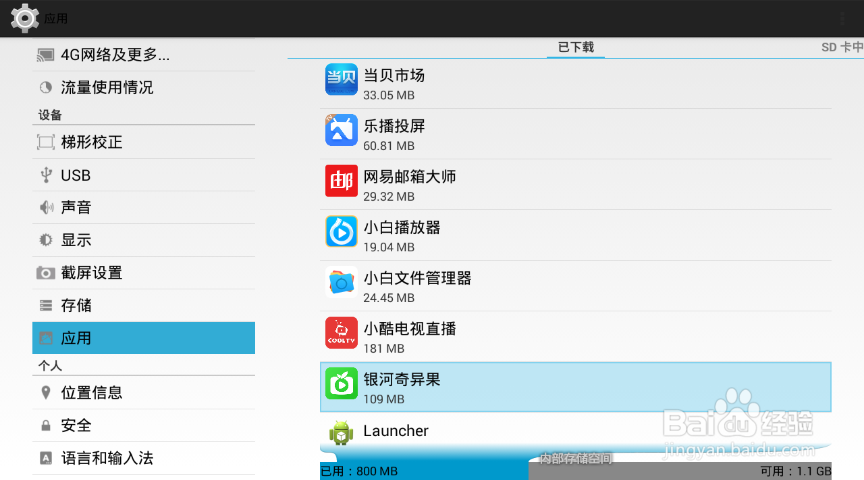Screen dimensions: 864x480
Task: Click the 181 MB size text
Action: pos(384,349)
